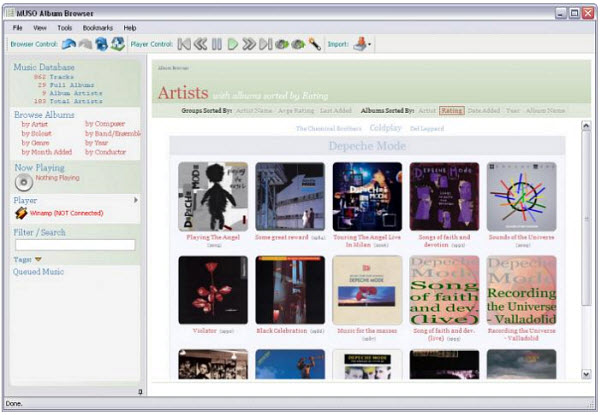Open the Bookmarks menu
Screen dimensions: 600x415
pos(97,27)
